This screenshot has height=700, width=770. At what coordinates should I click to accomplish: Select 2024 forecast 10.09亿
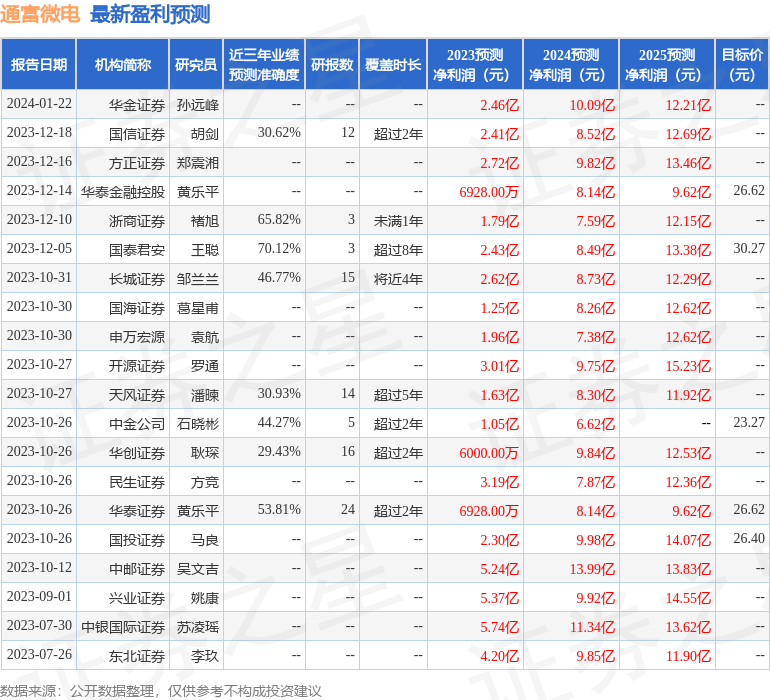[592, 105]
